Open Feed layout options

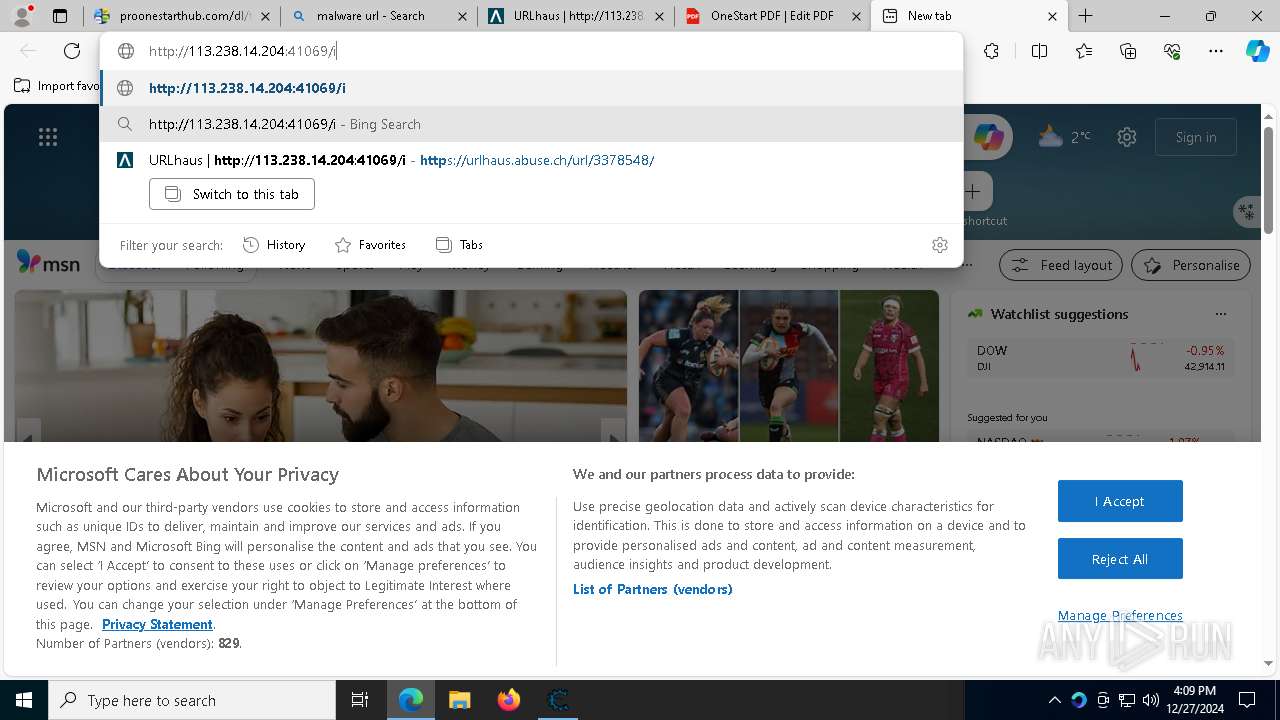click(1062, 265)
